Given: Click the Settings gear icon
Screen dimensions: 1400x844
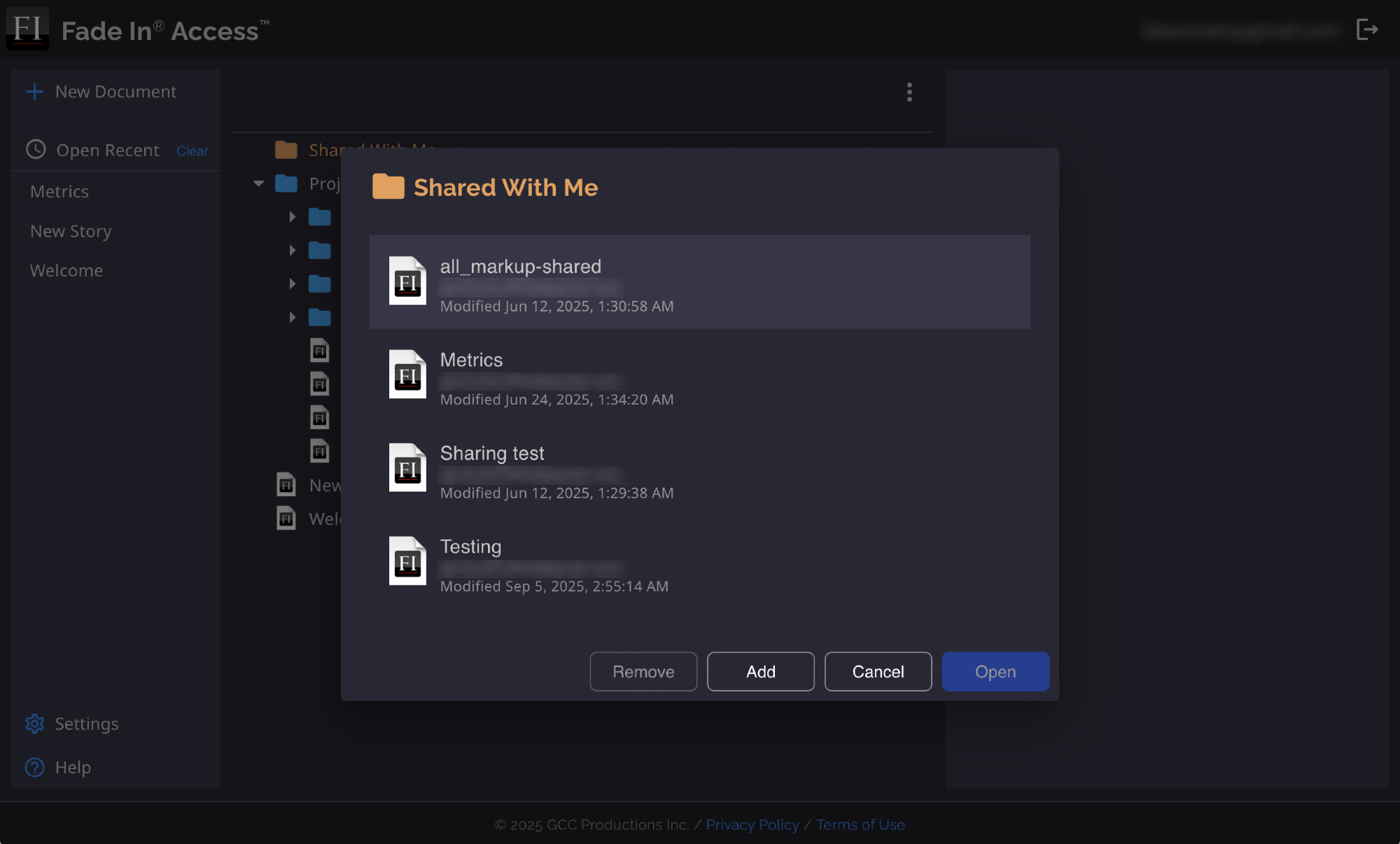Looking at the screenshot, I should pos(35,724).
